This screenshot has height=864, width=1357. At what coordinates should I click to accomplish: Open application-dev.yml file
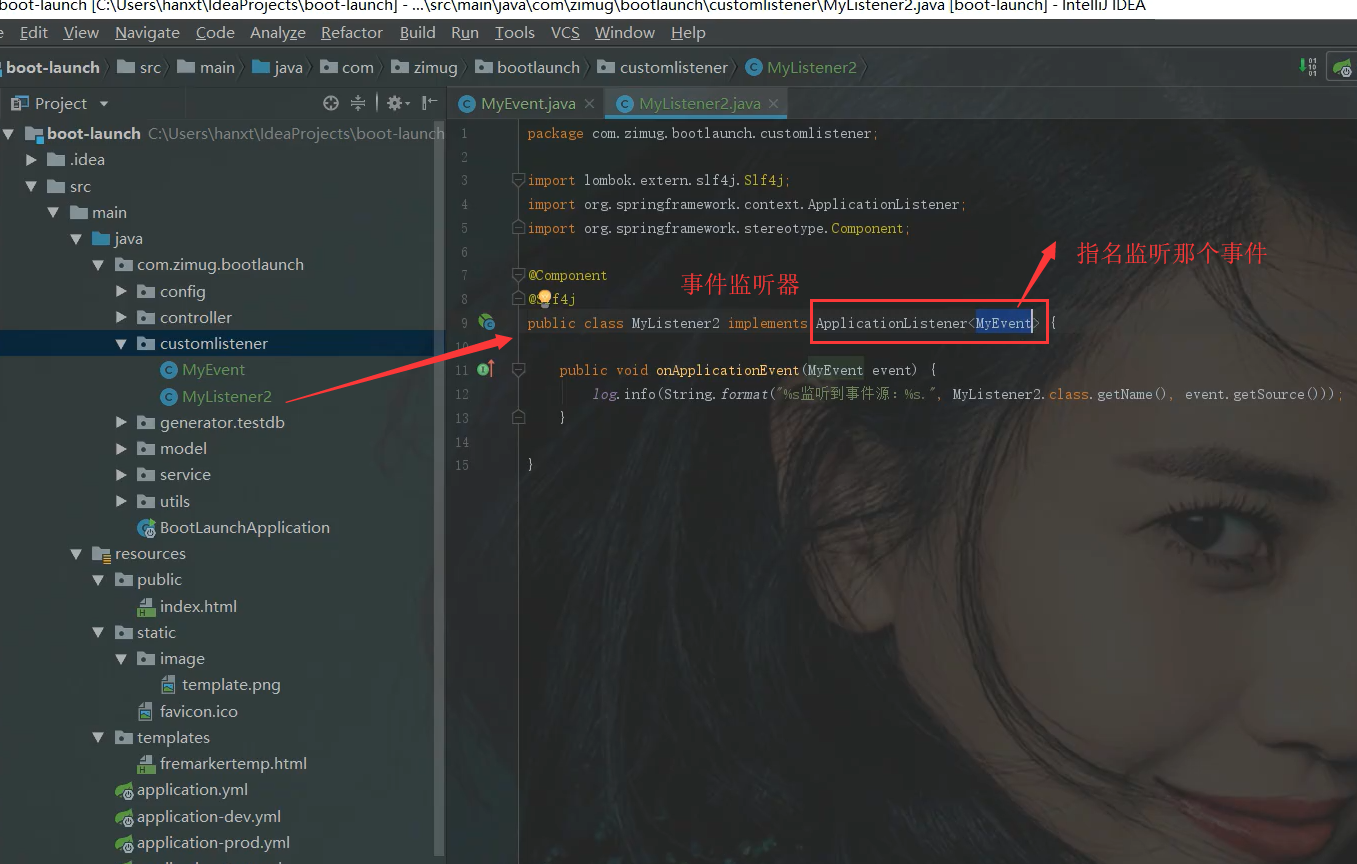(x=198, y=816)
